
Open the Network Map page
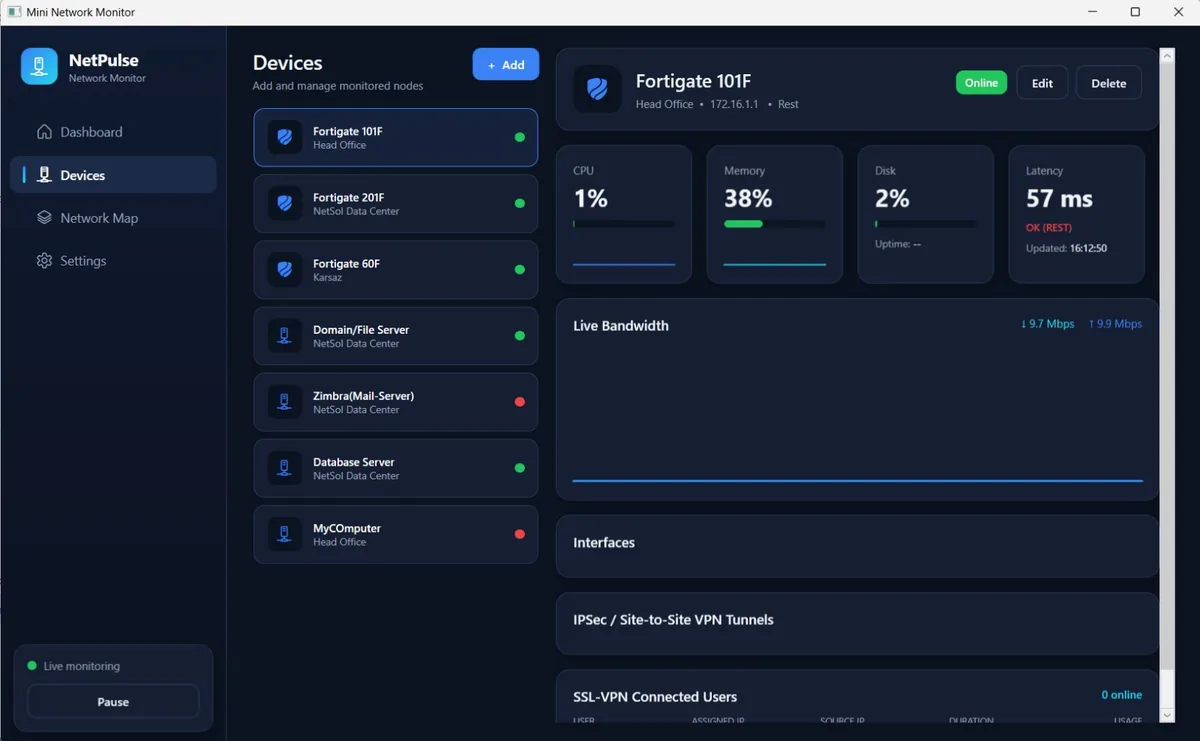tap(113, 218)
